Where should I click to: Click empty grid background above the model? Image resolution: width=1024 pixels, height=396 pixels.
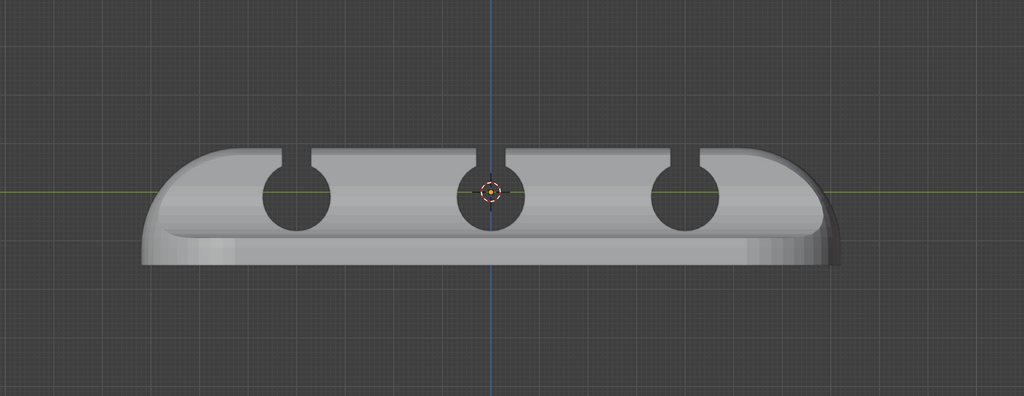[261, 72]
